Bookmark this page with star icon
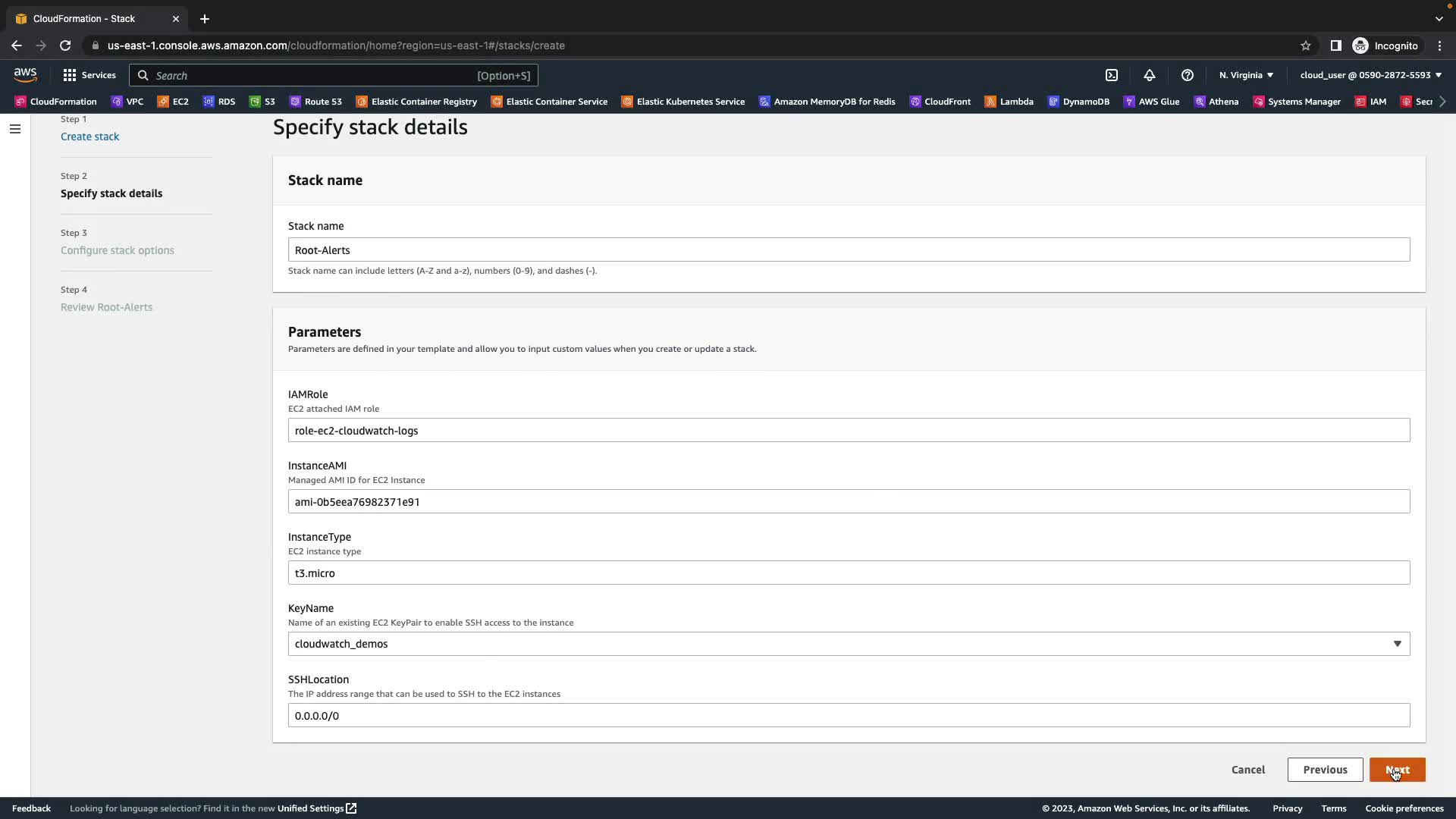Image resolution: width=1456 pixels, height=819 pixels. click(x=1306, y=45)
